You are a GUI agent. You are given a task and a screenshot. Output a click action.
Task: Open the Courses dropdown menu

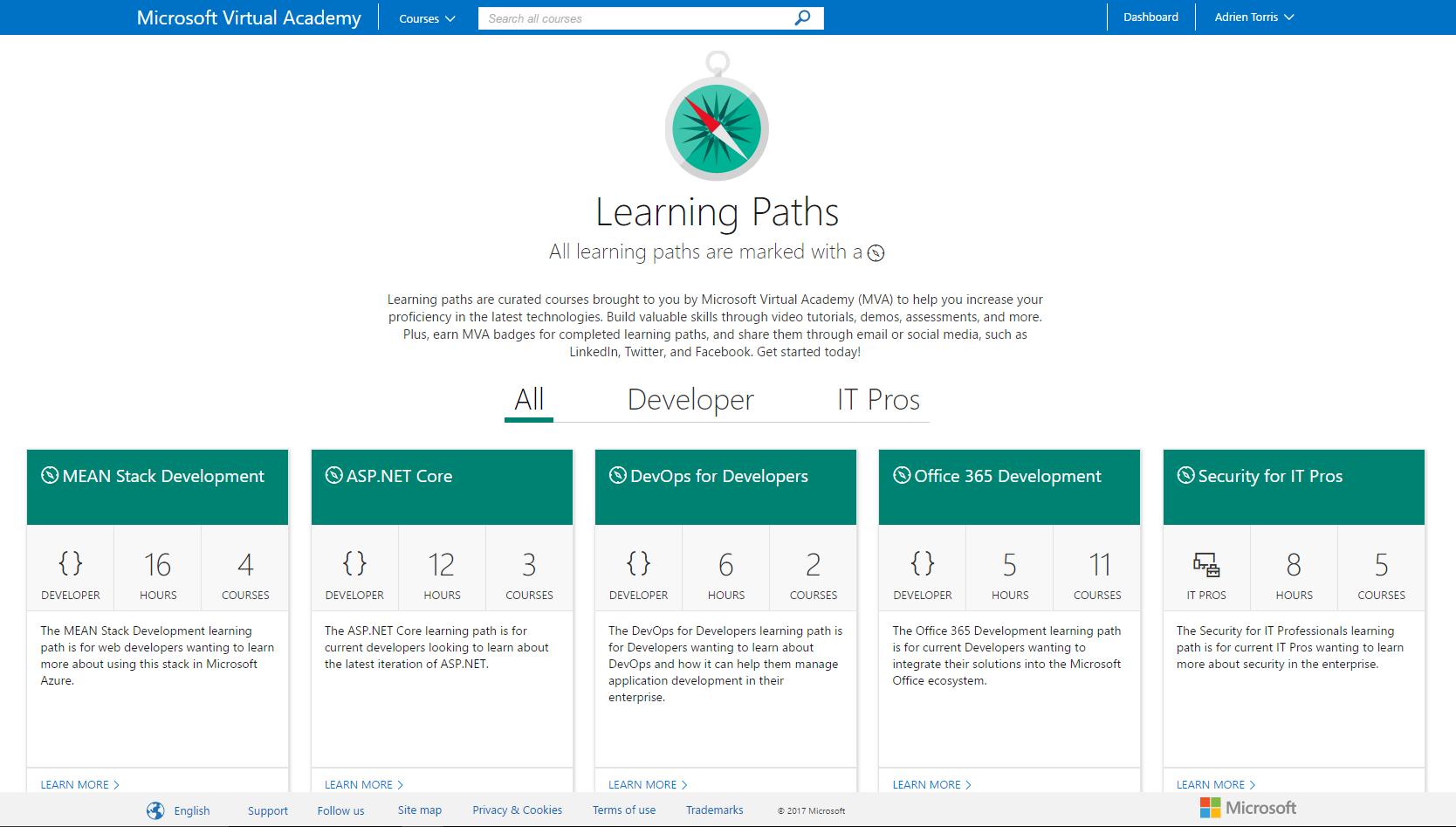click(x=427, y=18)
